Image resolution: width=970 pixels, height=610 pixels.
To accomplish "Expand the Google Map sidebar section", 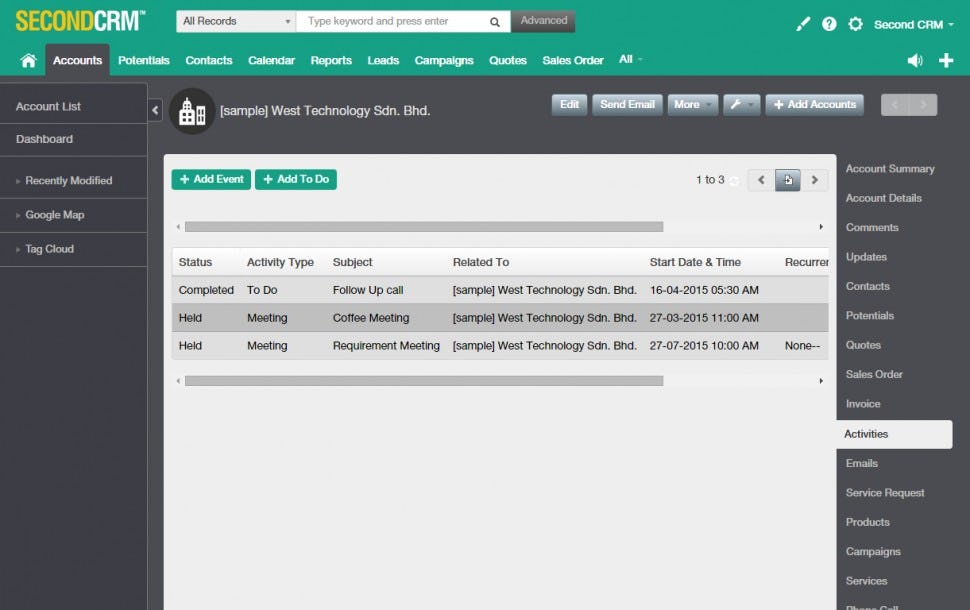I will pos(56,215).
